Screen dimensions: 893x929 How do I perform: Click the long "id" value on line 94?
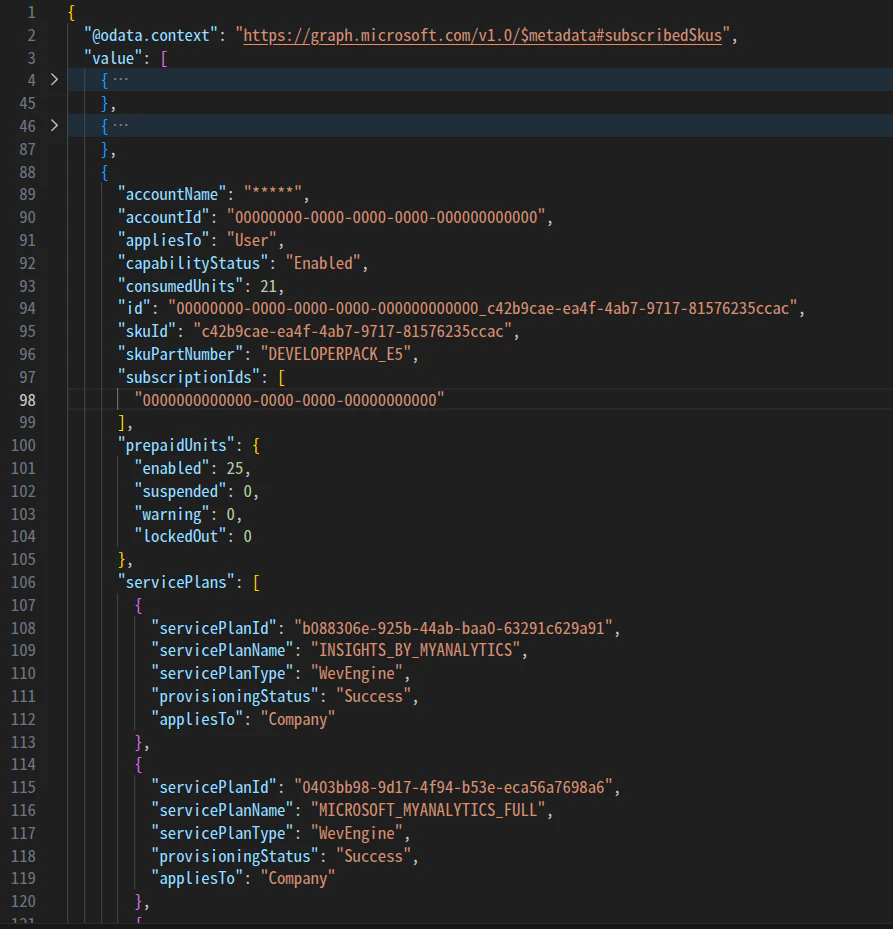click(483, 309)
